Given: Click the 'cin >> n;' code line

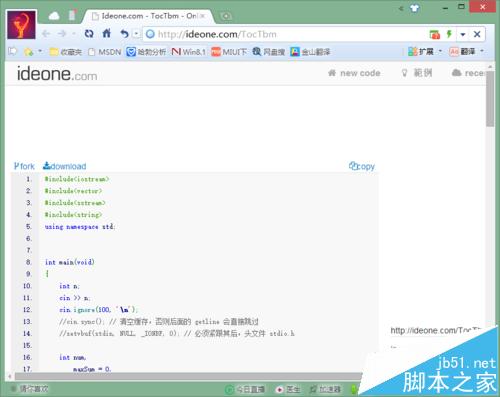Looking at the screenshot, I should tap(75, 298).
